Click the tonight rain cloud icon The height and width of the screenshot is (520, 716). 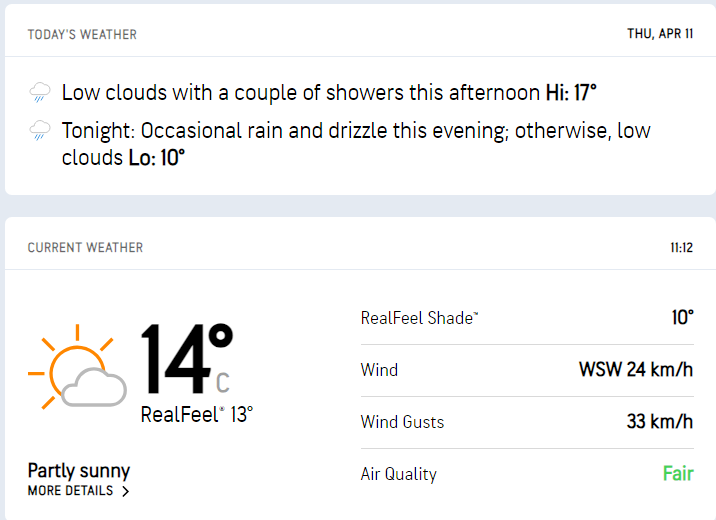coord(40,131)
